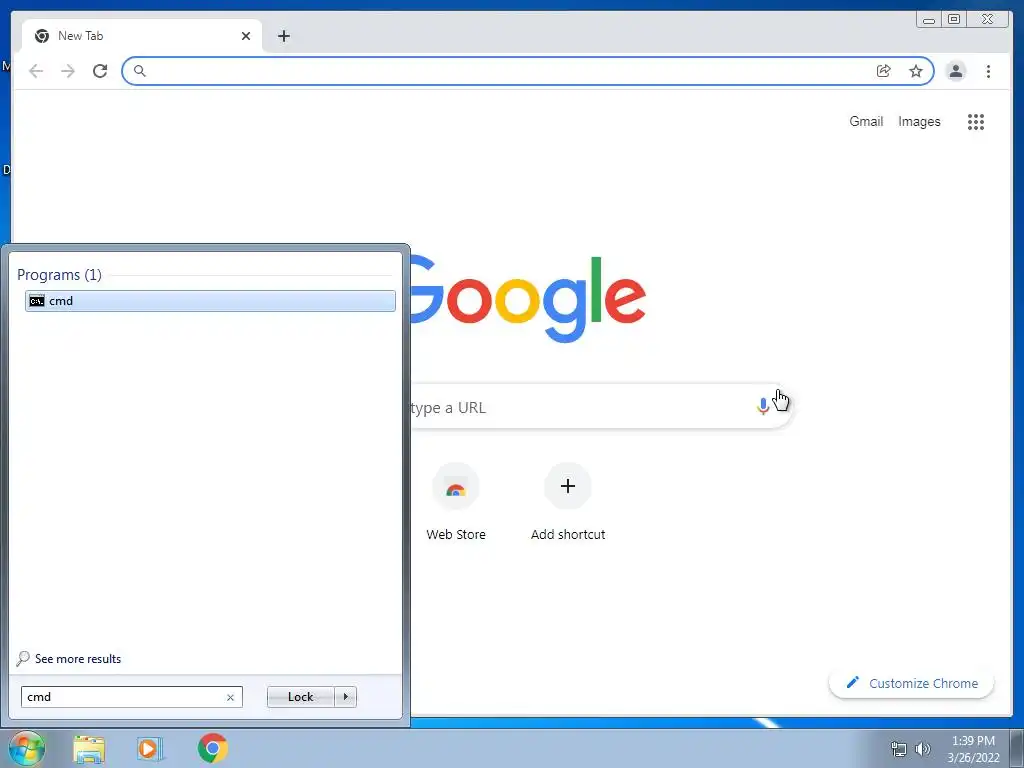Open the Chrome profile avatar
The width and height of the screenshot is (1024, 768).
click(955, 71)
